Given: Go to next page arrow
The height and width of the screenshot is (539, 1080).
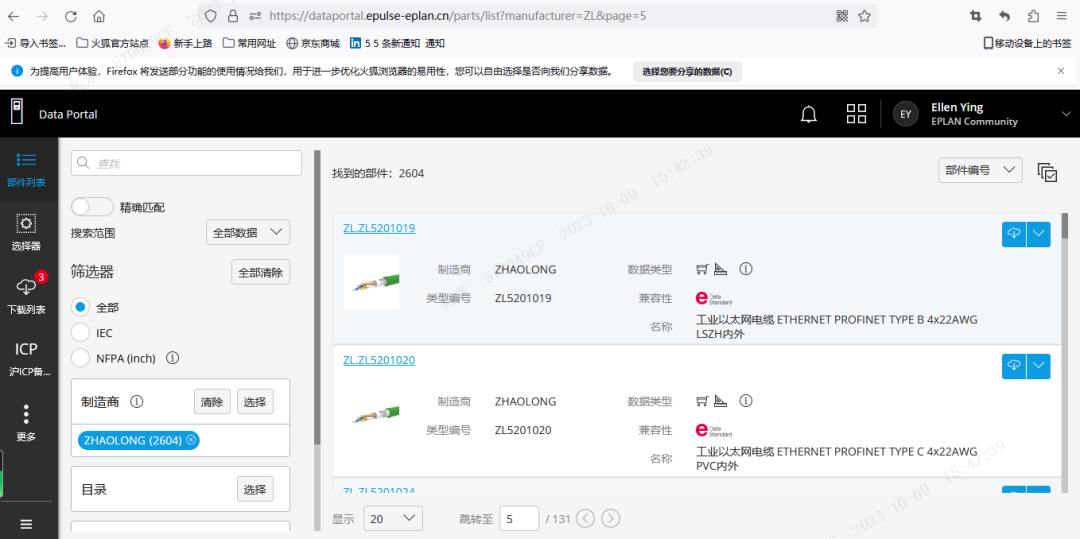Looking at the screenshot, I should [x=611, y=518].
